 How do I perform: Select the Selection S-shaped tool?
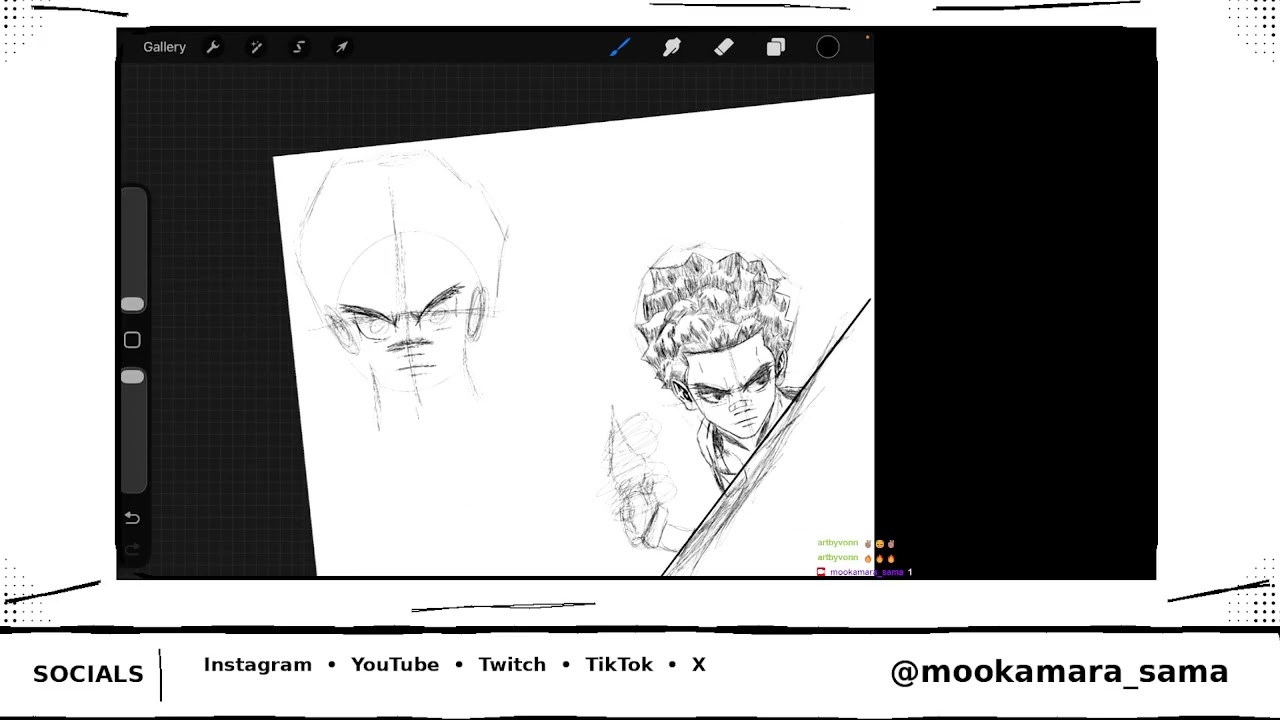pyautogui.click(x=299, y=47)
